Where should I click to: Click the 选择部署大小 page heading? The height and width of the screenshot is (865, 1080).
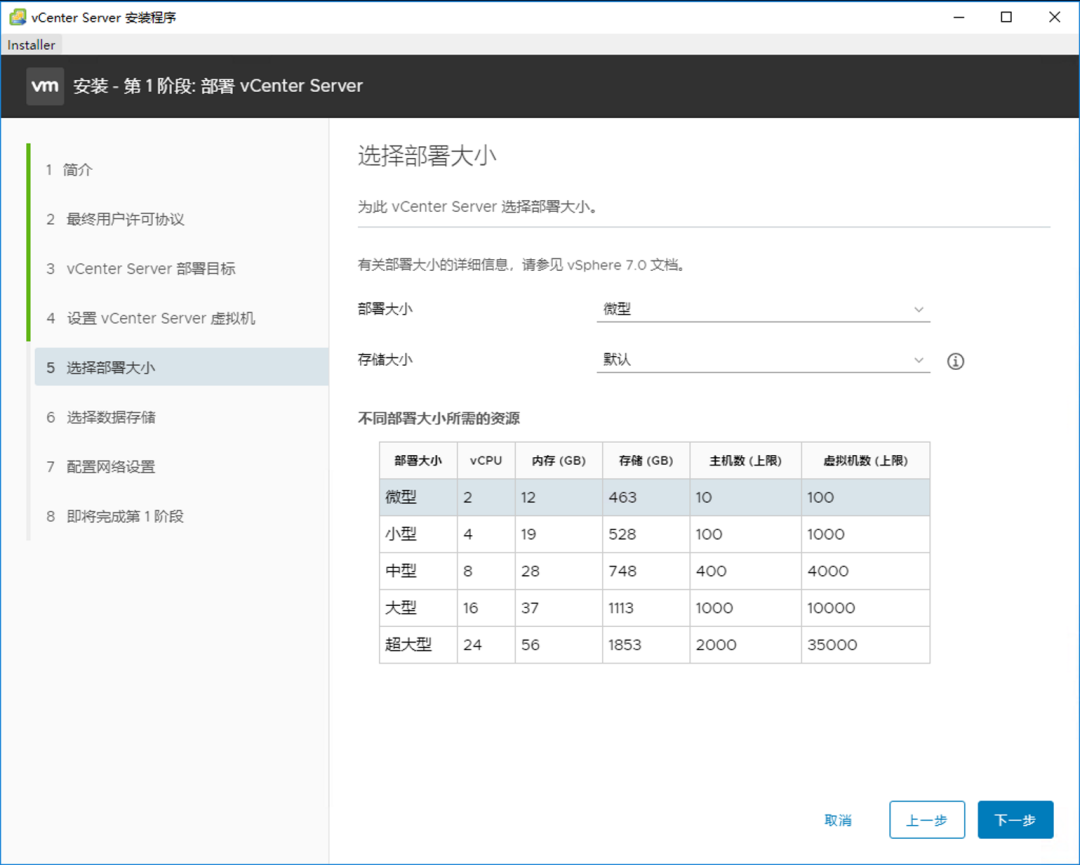coord(427,156)
